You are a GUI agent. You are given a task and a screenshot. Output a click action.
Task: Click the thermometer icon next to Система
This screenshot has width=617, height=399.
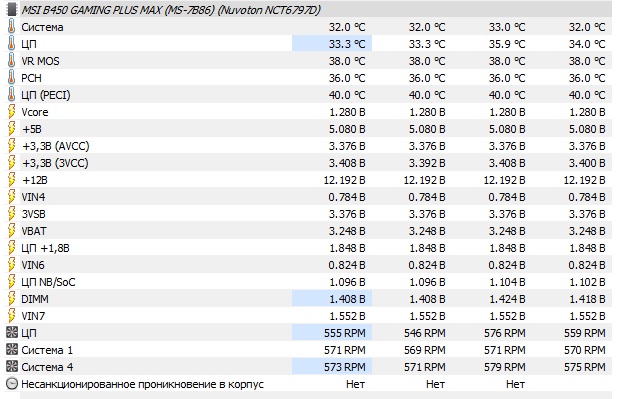coord(11,27)
